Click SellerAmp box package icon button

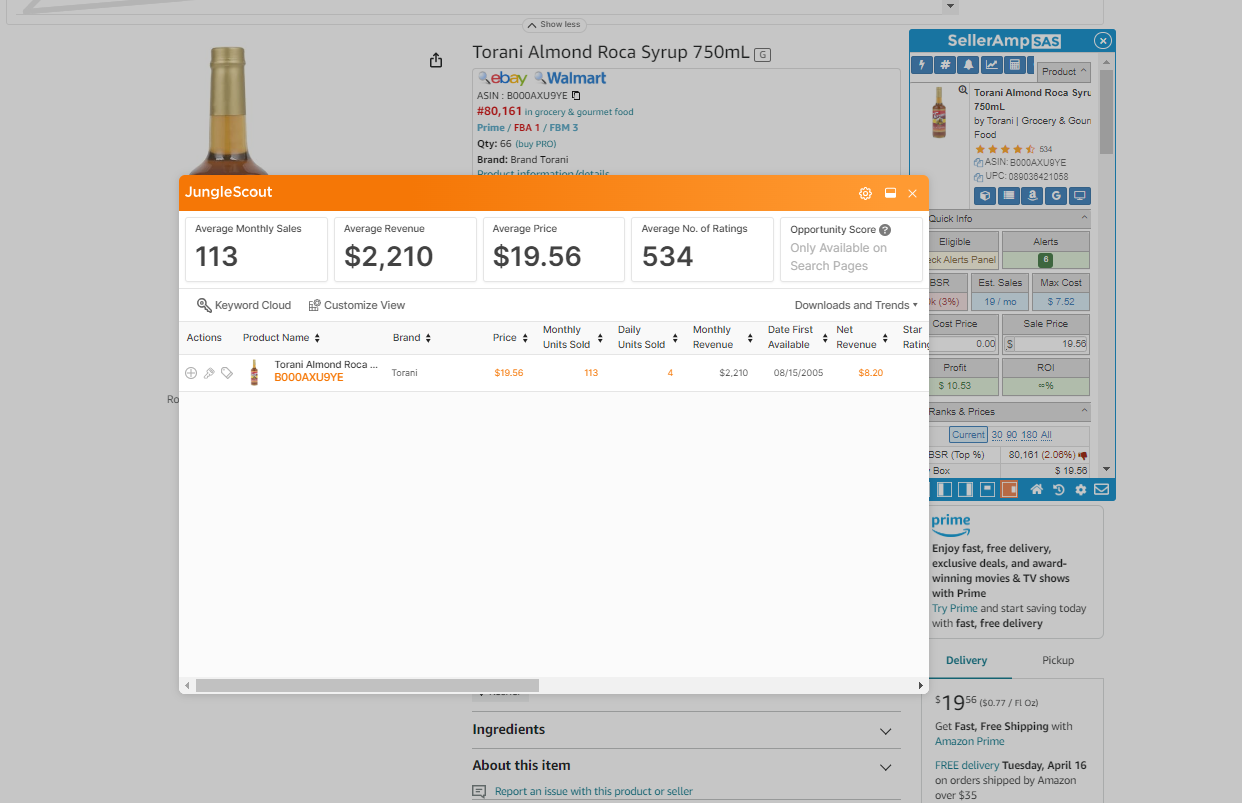pyautogui.click(x=984, y=196)
